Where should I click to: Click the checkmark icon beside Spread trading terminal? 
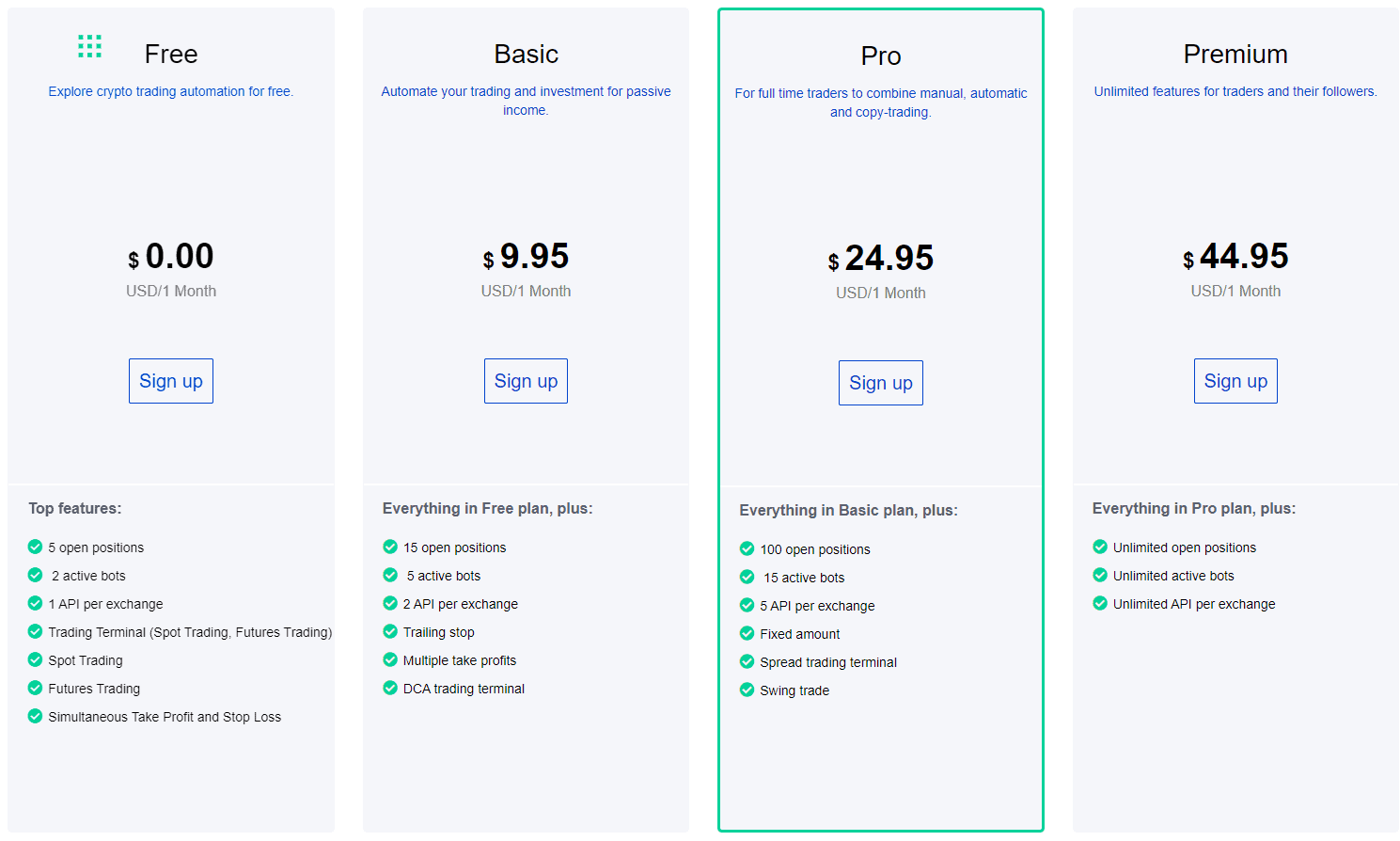tap(747, 661)
